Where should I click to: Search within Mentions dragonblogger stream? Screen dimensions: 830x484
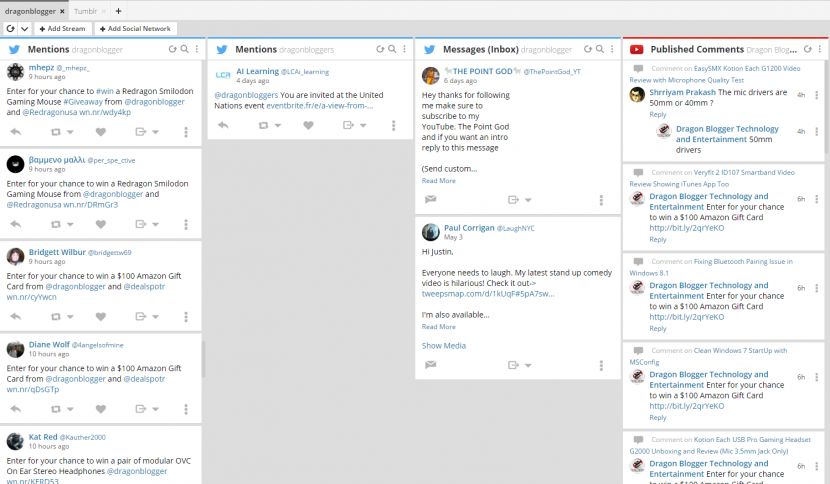184,49
